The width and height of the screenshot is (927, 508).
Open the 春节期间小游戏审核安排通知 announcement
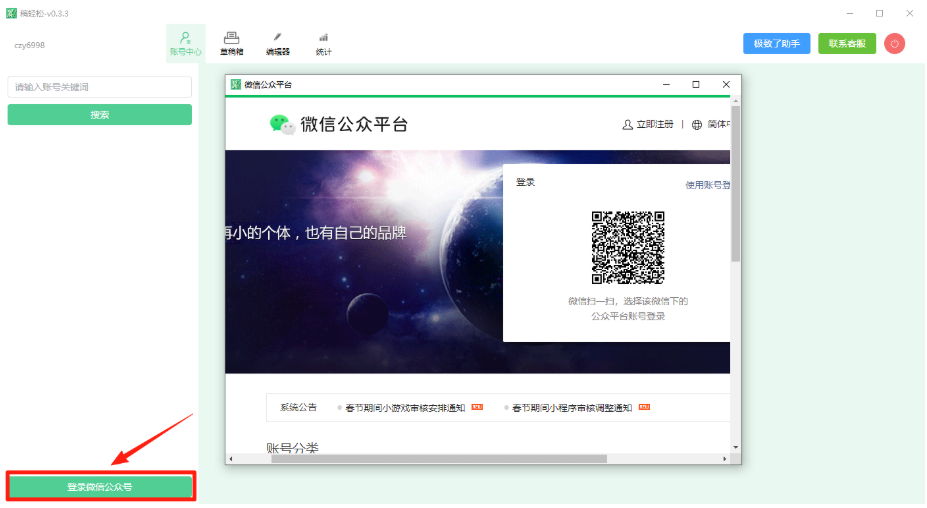pos(404,408)
